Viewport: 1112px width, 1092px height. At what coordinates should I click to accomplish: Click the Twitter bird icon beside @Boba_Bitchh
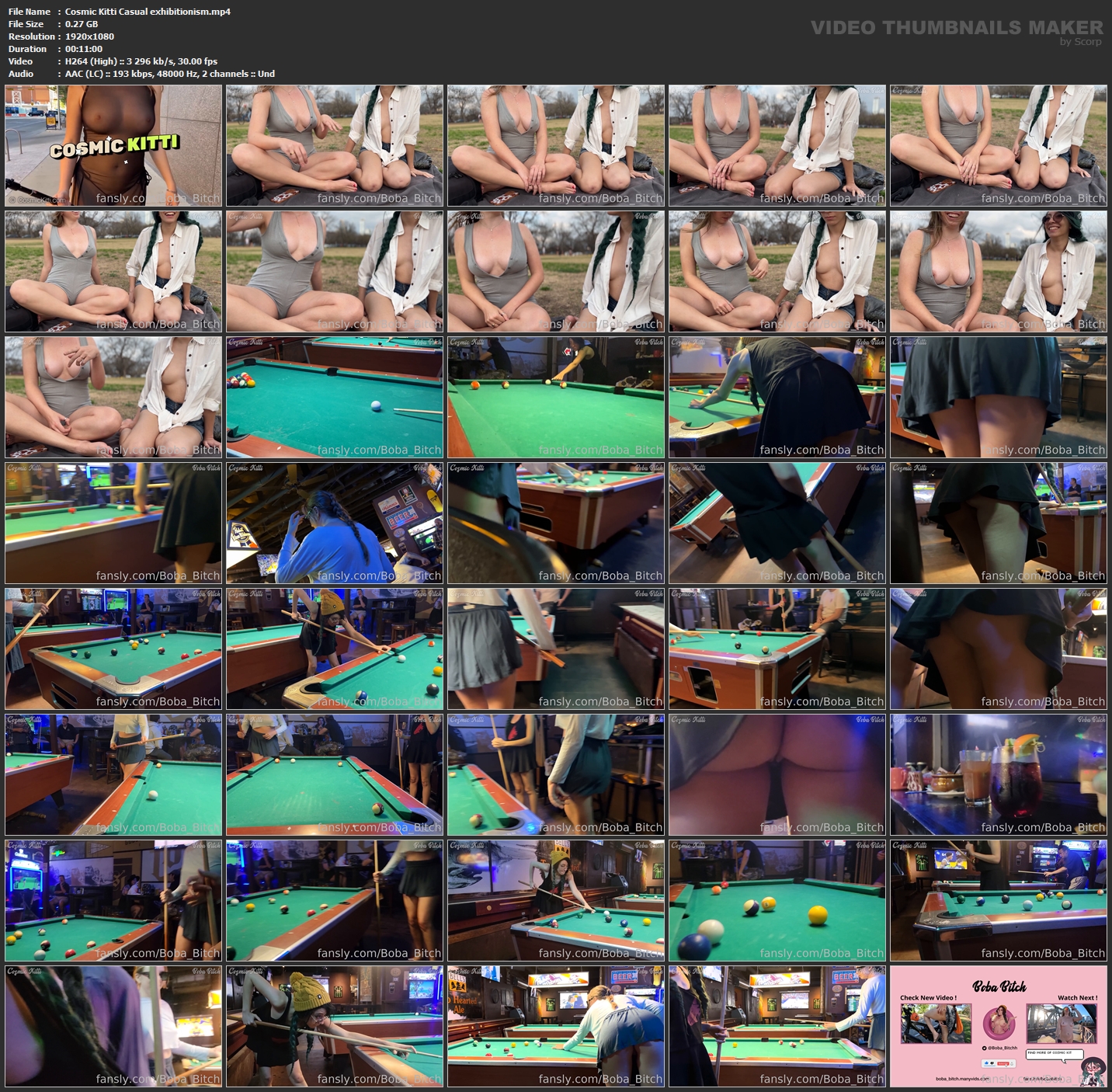point(984,1049)
